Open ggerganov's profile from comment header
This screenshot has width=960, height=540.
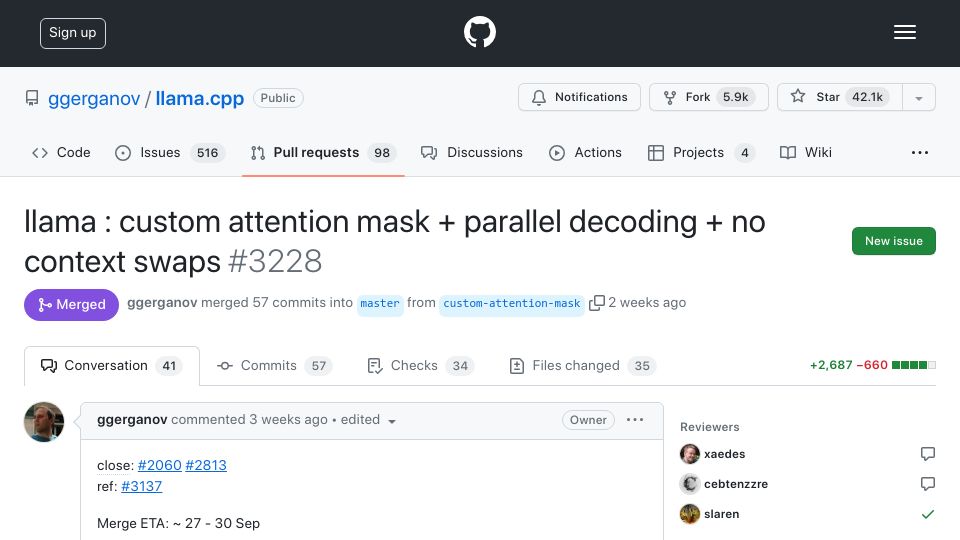coord(132,419)
